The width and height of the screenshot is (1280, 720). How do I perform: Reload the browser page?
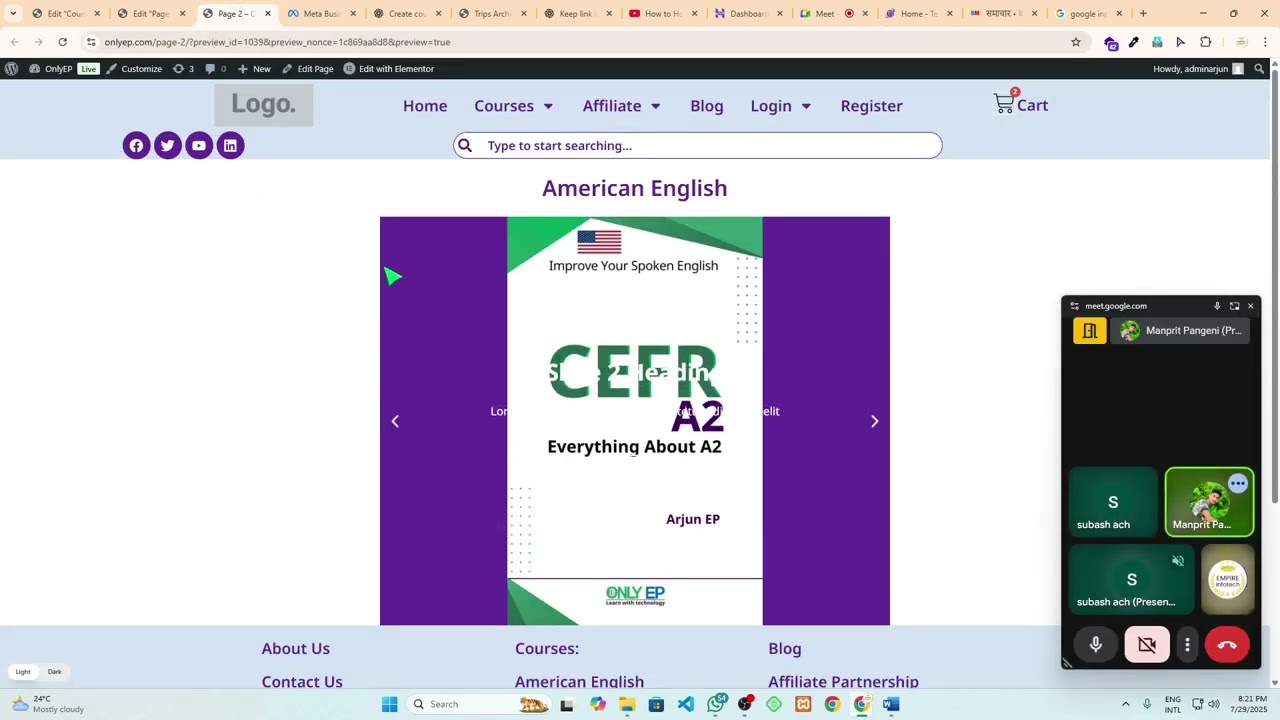[62, 42]
